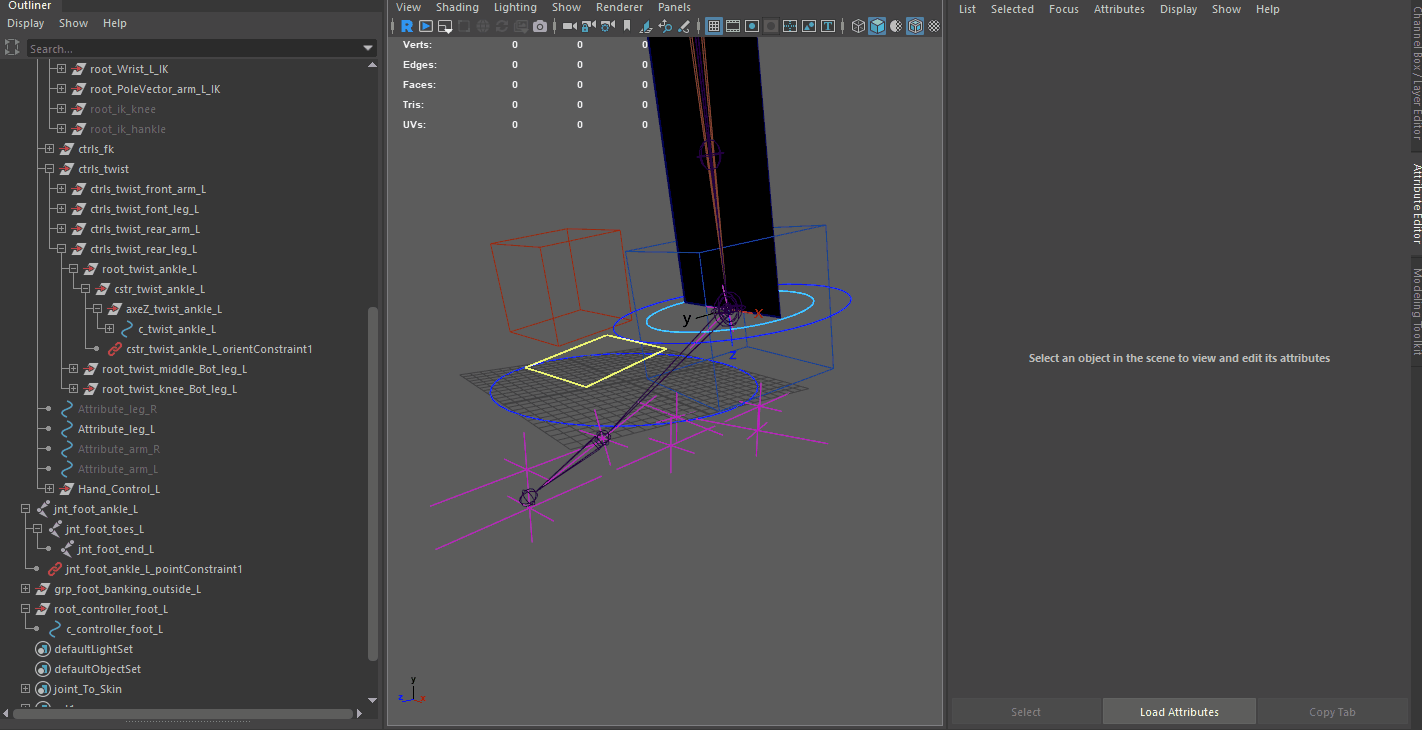This screenshot has width=1422, height=730.
Task: Click the Load Attributes button
Action: pos(1178,711)
